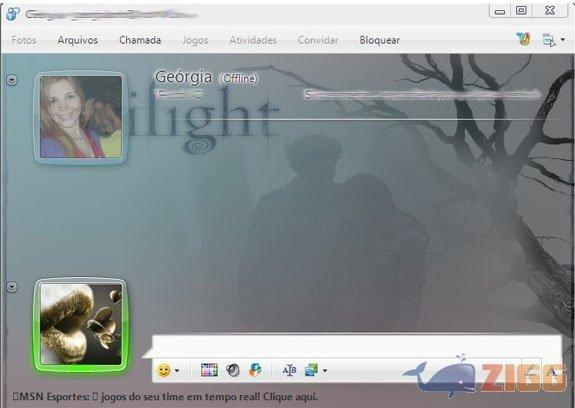Expand the background picture dropdown arrow

tap(325, 371)
